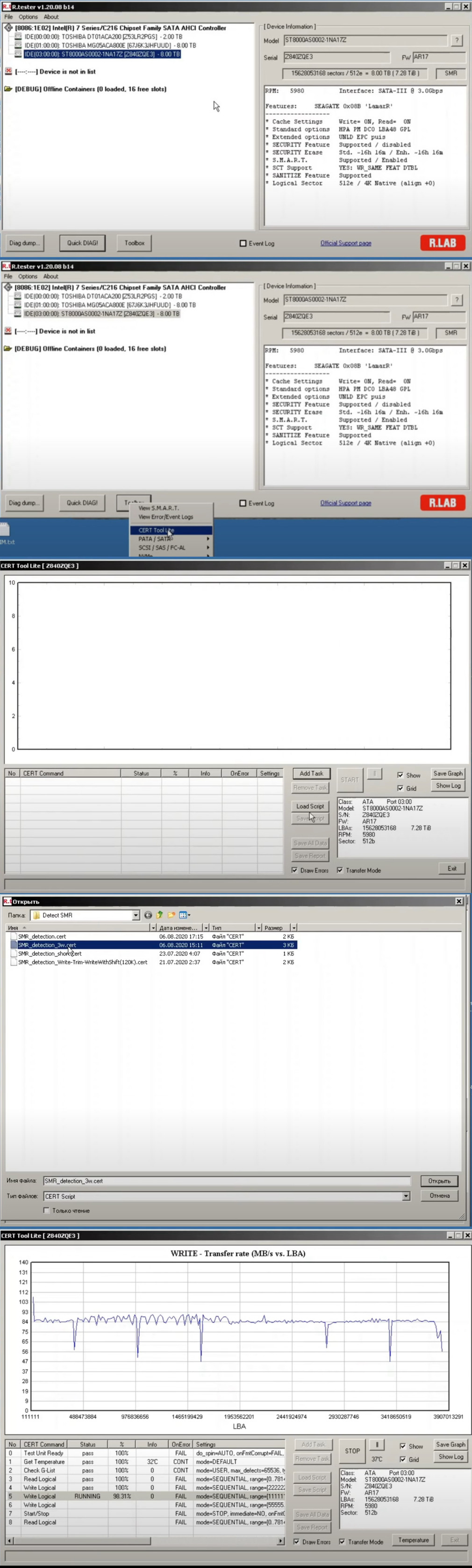Select SMR_detection_short.cert file
Screen dimensions: 472x1568
[50, 954]
